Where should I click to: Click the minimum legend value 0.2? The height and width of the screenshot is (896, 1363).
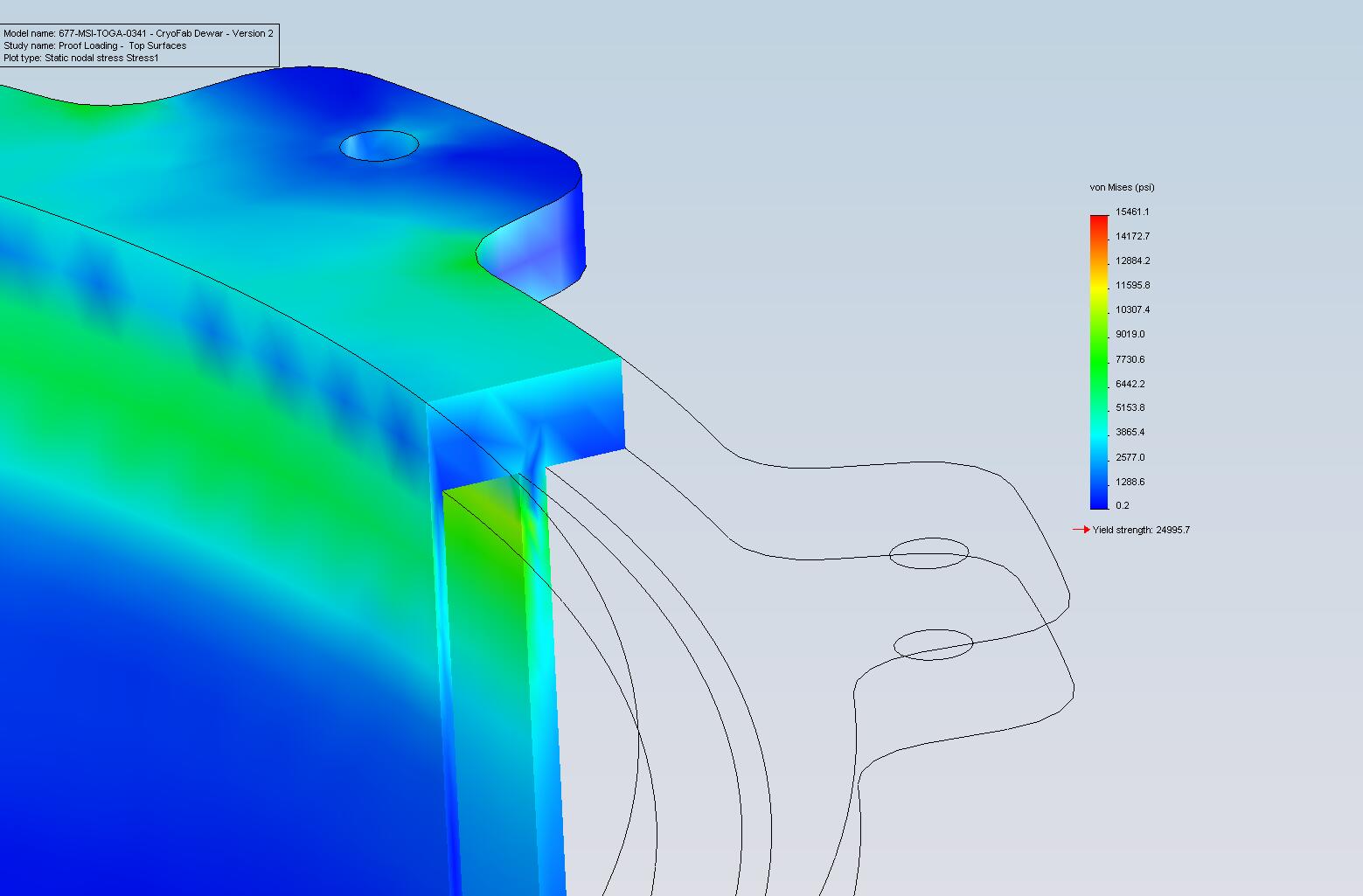[x=1123, y=505]
